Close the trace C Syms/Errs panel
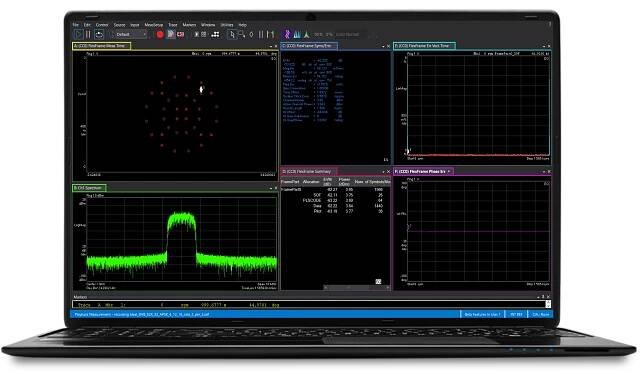 [388, 47]
